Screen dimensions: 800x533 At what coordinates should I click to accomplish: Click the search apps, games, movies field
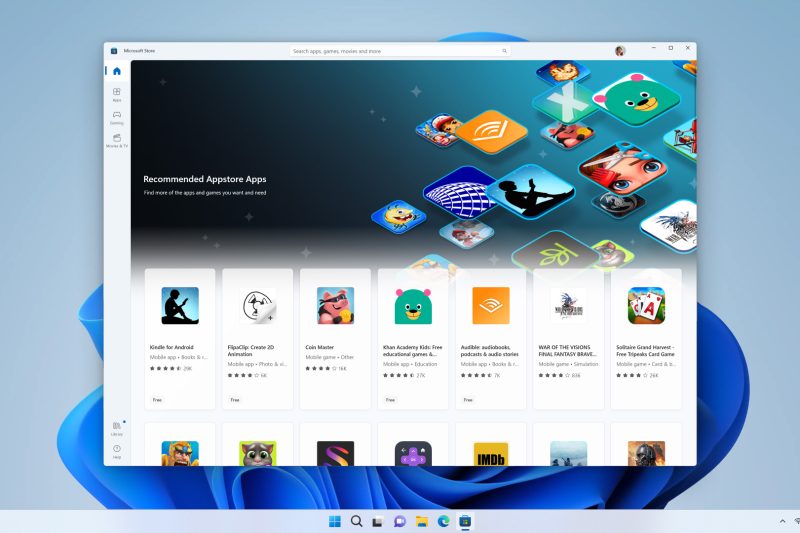tap(399, 51)
